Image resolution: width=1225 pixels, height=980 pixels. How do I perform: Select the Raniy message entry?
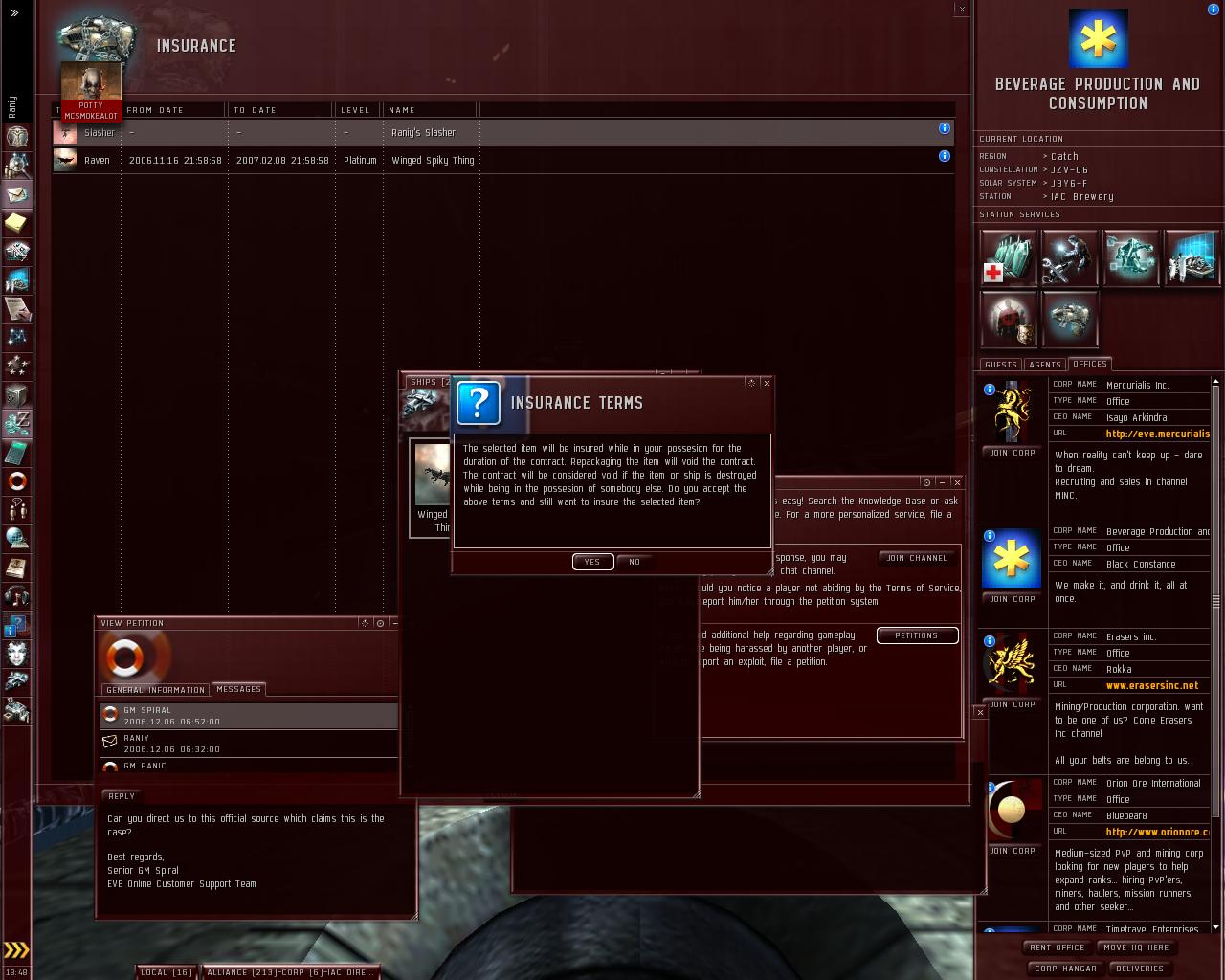(x=249, y=744)
